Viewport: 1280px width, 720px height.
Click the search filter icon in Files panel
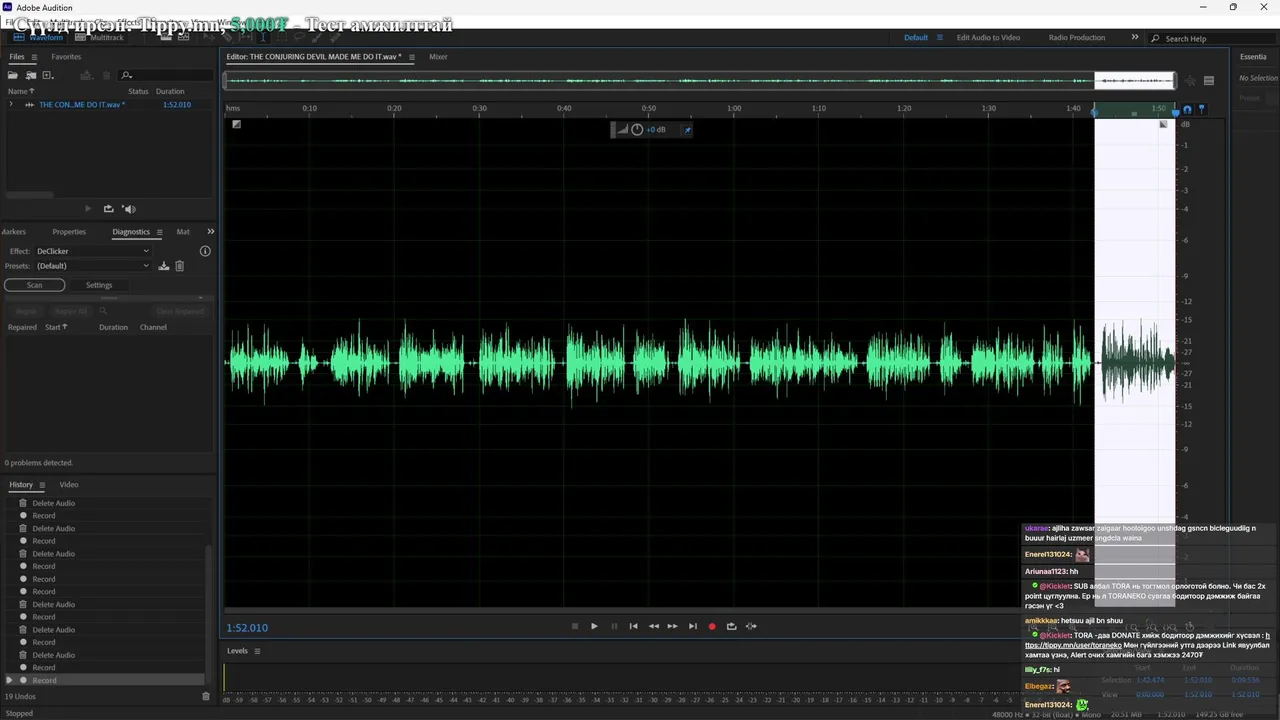[126, 75]
